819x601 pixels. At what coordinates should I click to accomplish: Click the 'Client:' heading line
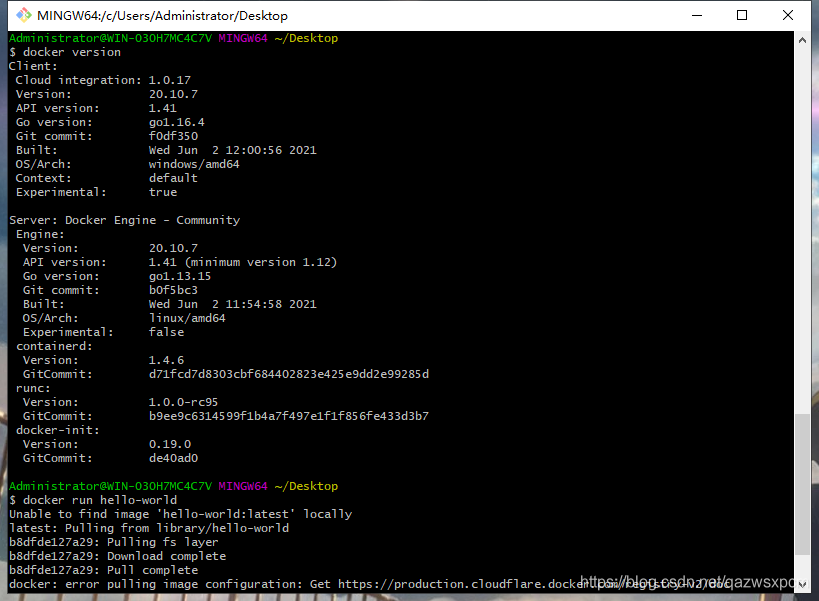tap(33, 66)
